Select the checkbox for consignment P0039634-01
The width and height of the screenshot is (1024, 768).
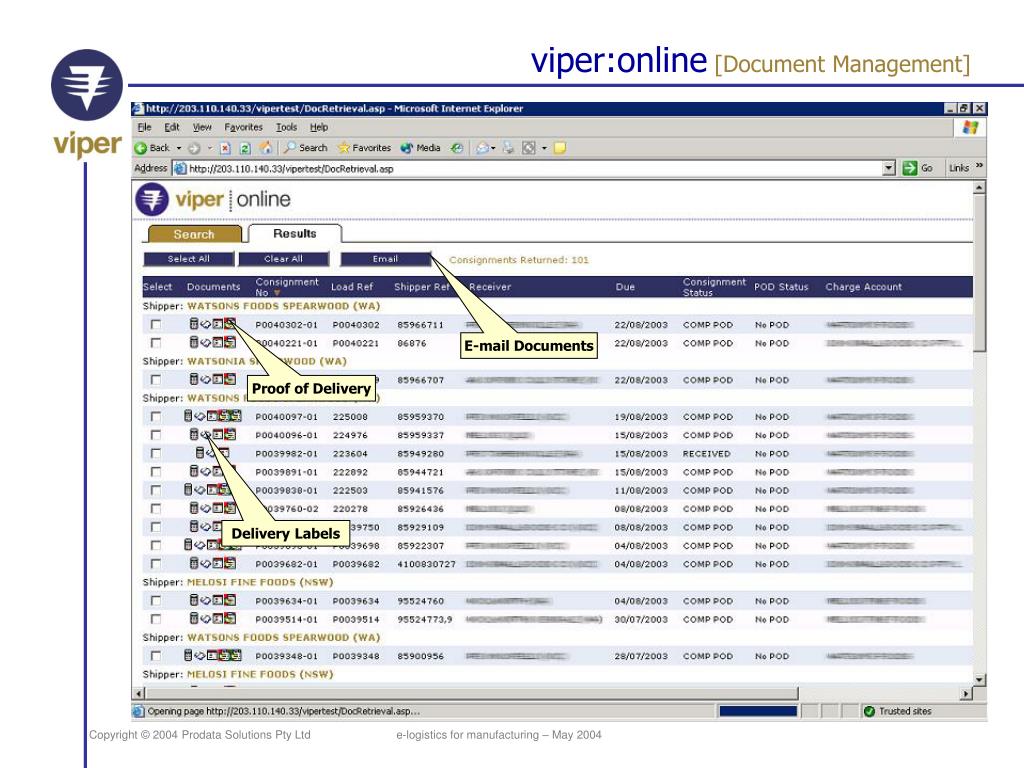[155, 600]
